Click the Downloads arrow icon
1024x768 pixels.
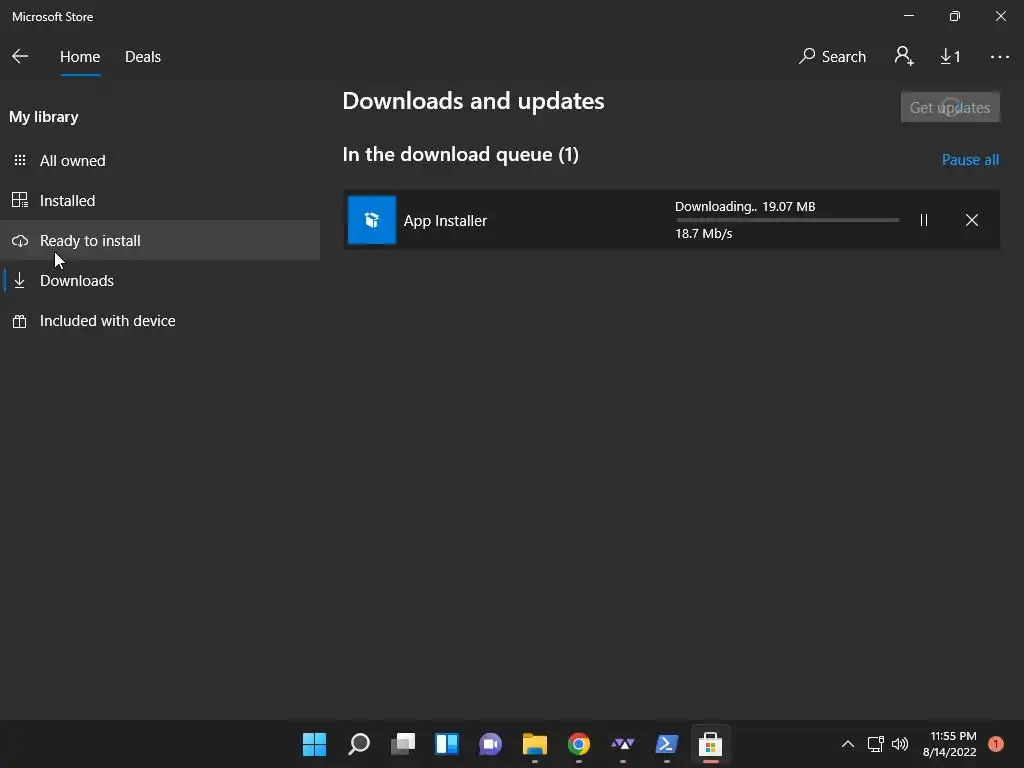coord(20,281)
